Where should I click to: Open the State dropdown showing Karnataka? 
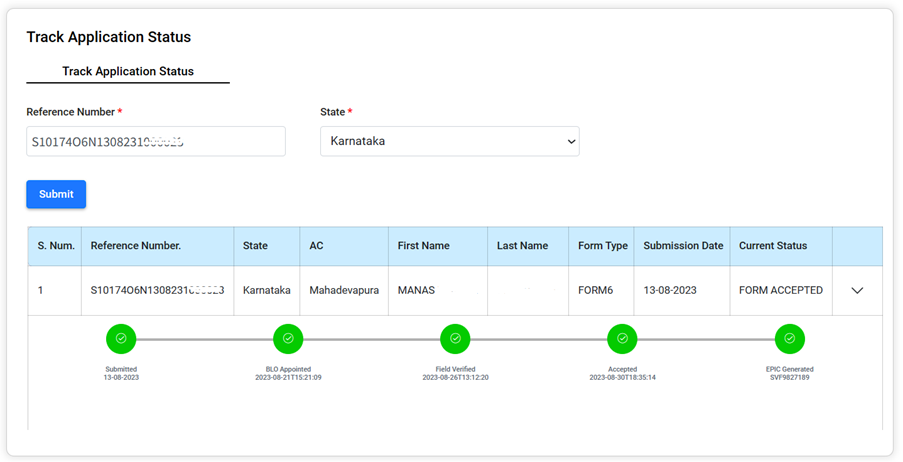[449, 141]
